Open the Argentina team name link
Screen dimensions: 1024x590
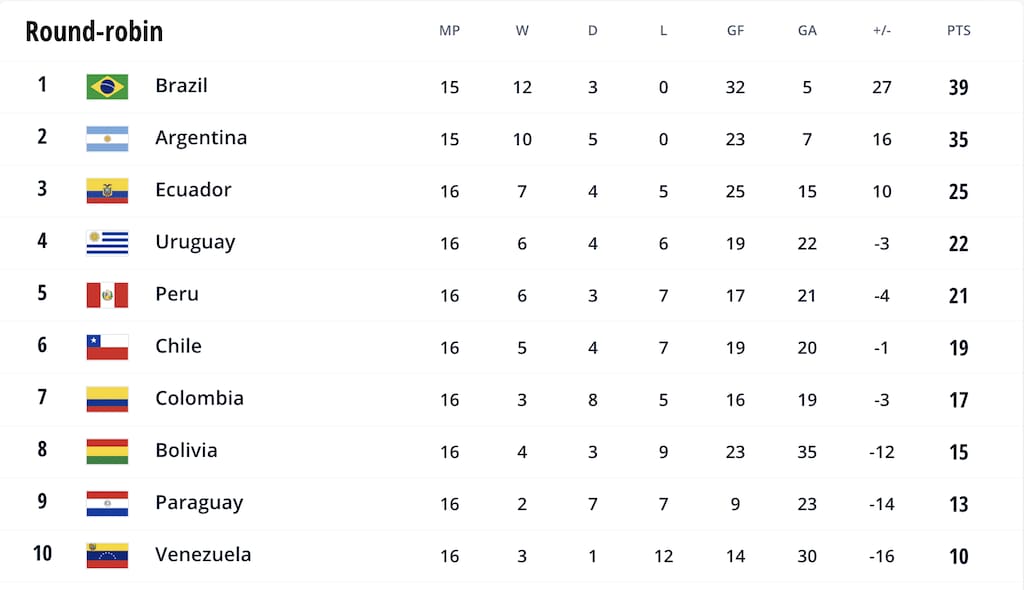(201, 138)
